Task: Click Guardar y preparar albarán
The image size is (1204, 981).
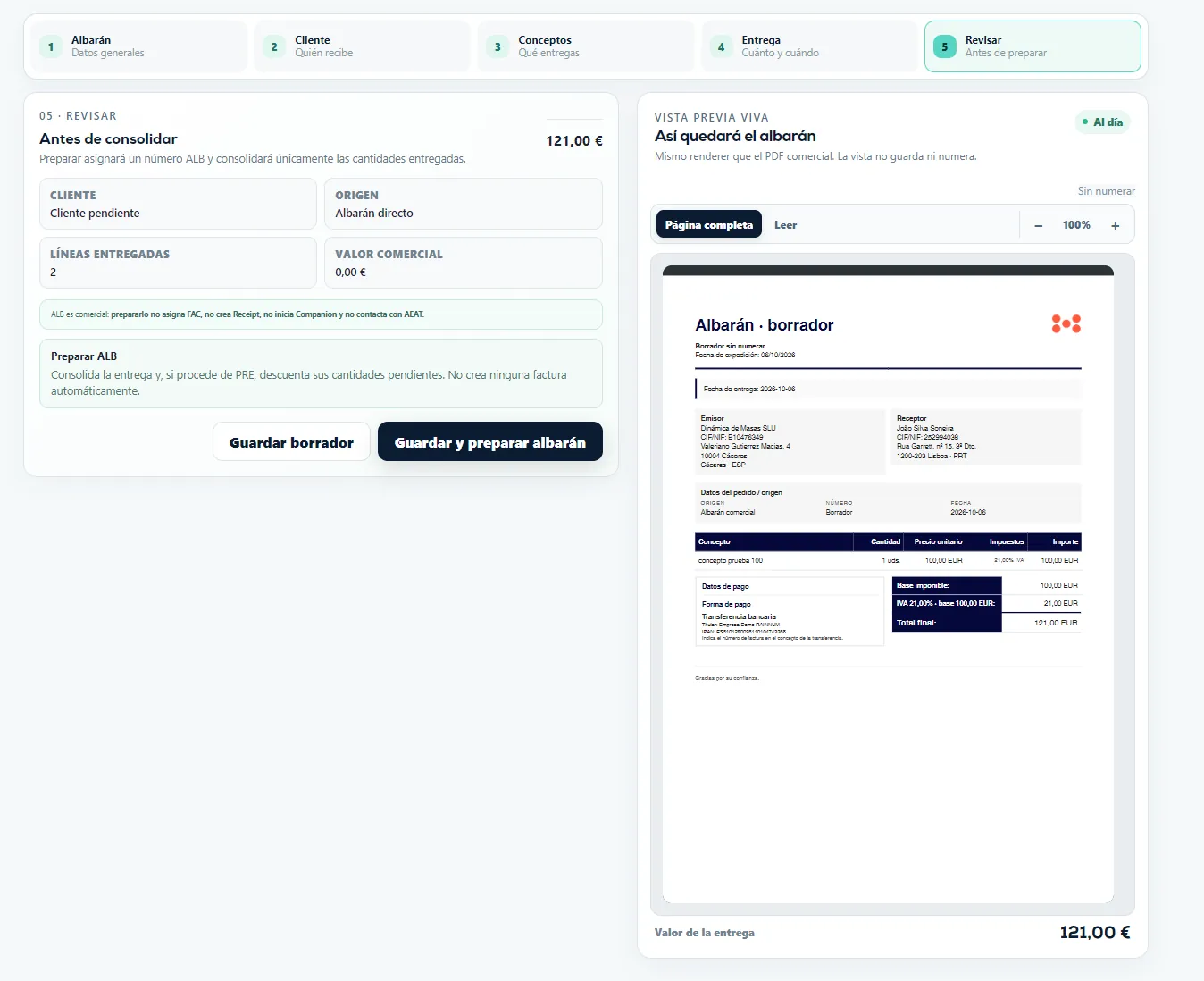Action: 490,442
